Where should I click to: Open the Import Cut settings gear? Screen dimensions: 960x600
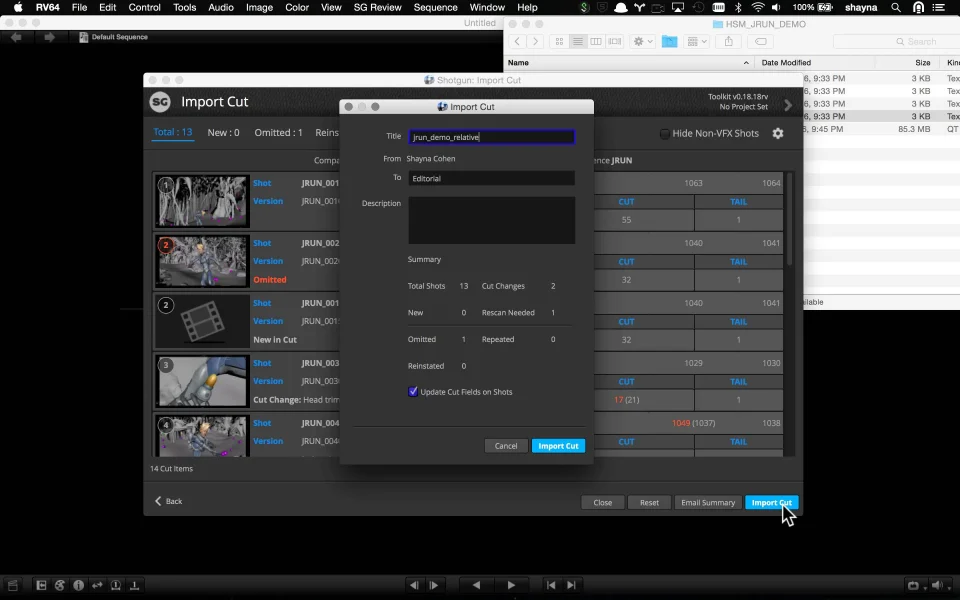778,133
